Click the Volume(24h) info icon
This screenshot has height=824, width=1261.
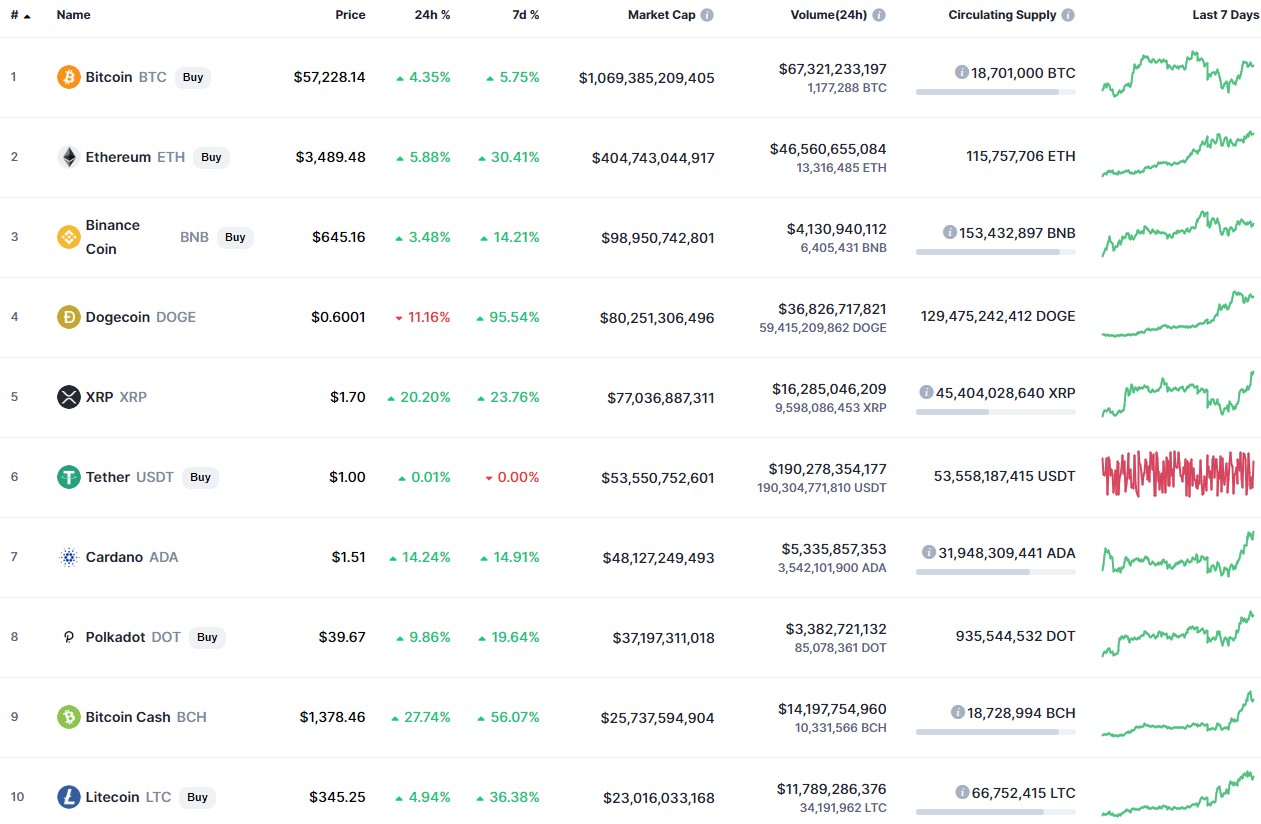click(x=878, y=15)
